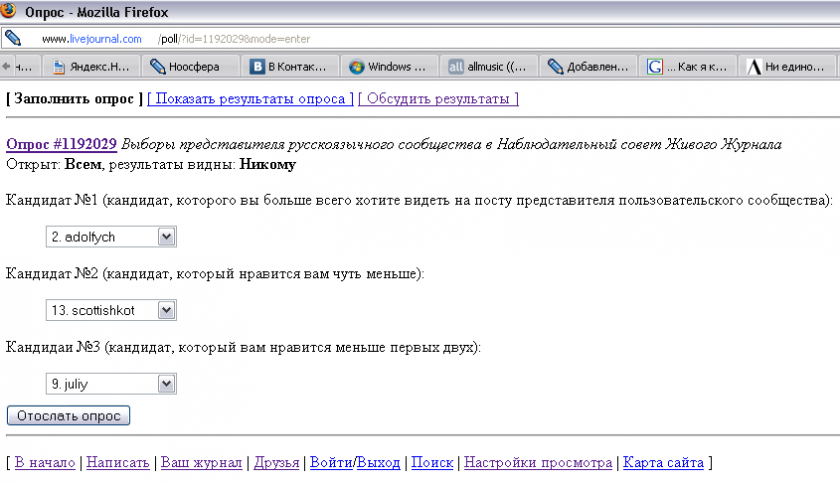The image size is (840, 485).
Task: Open the Поиск link
Action: click(432, 462)
